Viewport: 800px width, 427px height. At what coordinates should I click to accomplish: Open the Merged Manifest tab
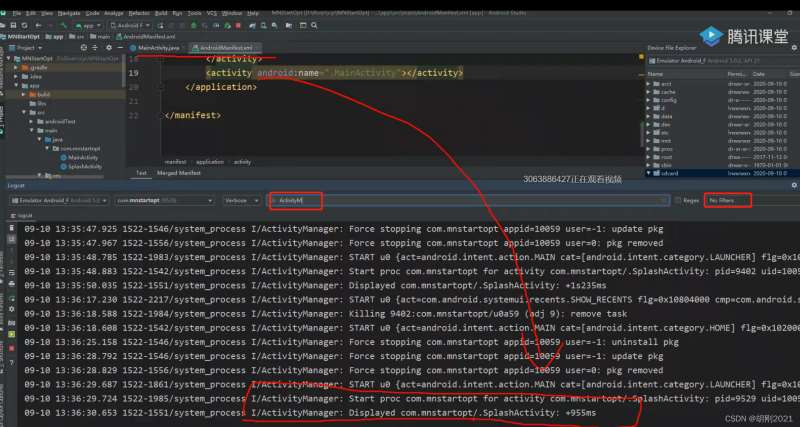(x=179, y=173)
